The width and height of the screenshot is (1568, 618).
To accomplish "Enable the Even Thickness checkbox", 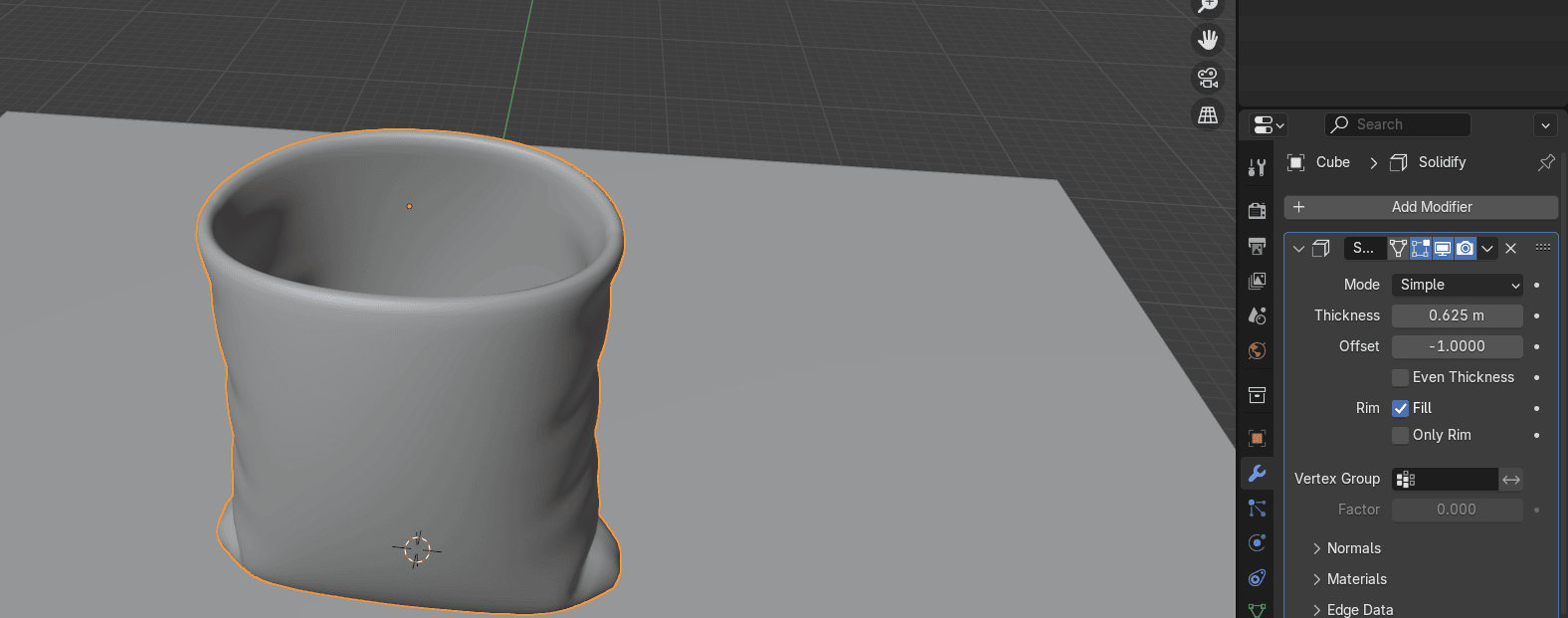I will (x=1400, y=377).
